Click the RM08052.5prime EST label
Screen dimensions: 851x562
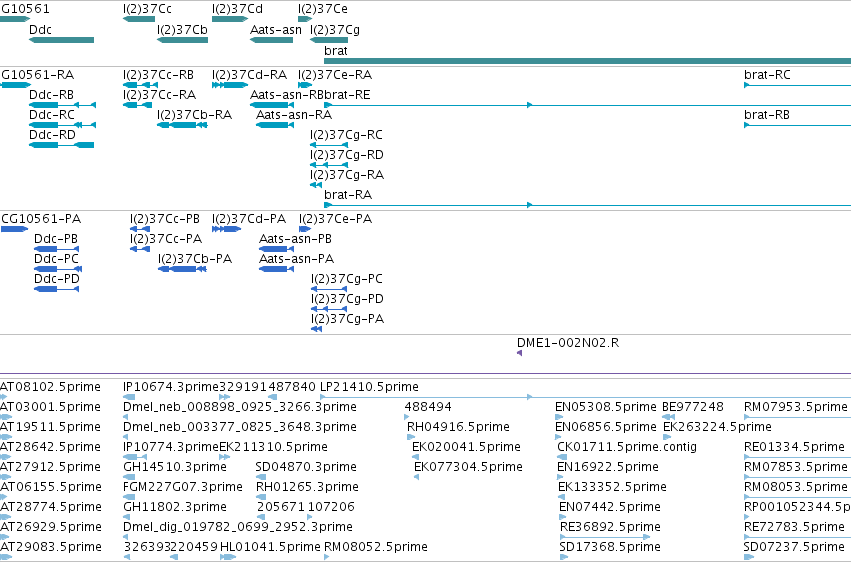376,547
